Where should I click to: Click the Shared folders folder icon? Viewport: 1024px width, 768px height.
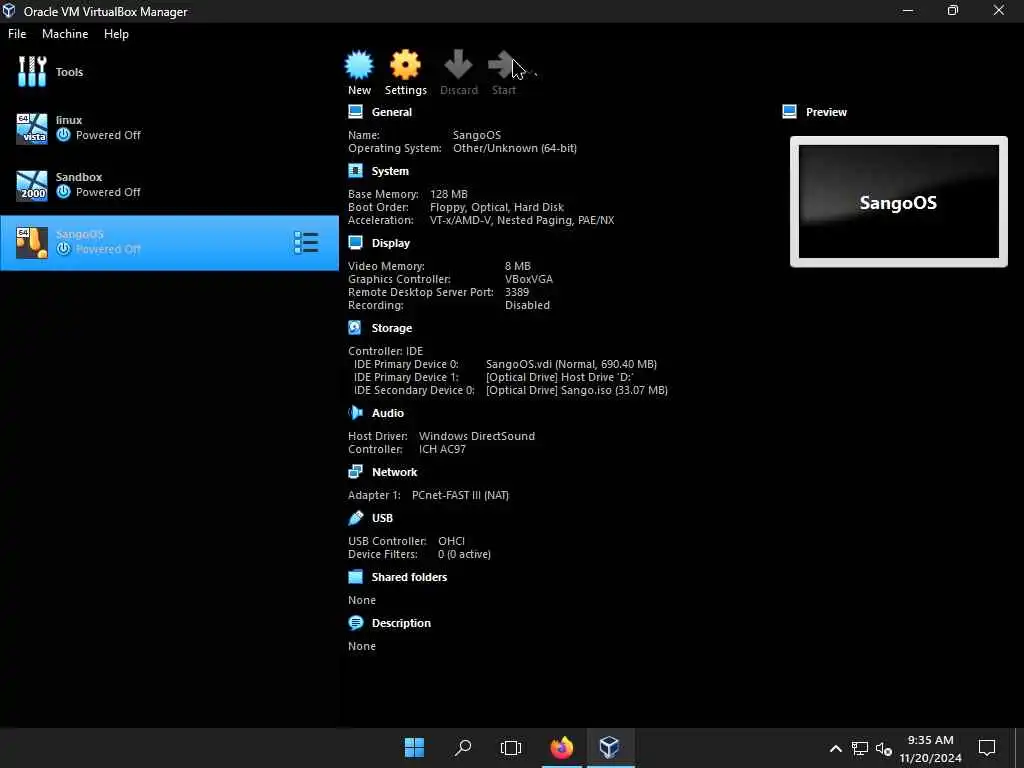(x=355, y=577)
